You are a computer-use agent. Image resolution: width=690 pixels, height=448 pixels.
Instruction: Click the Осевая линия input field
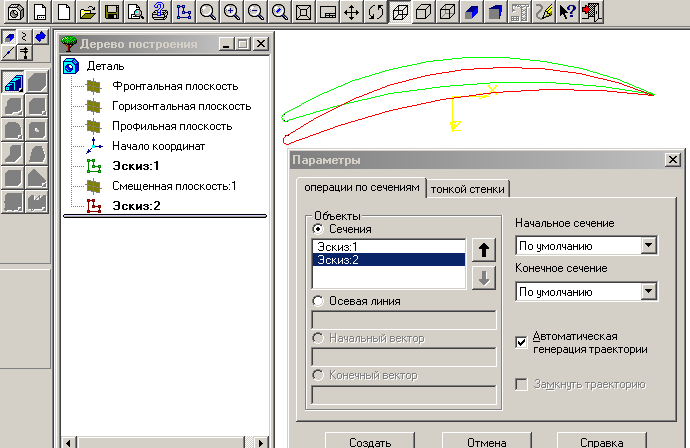coord(404,320)
